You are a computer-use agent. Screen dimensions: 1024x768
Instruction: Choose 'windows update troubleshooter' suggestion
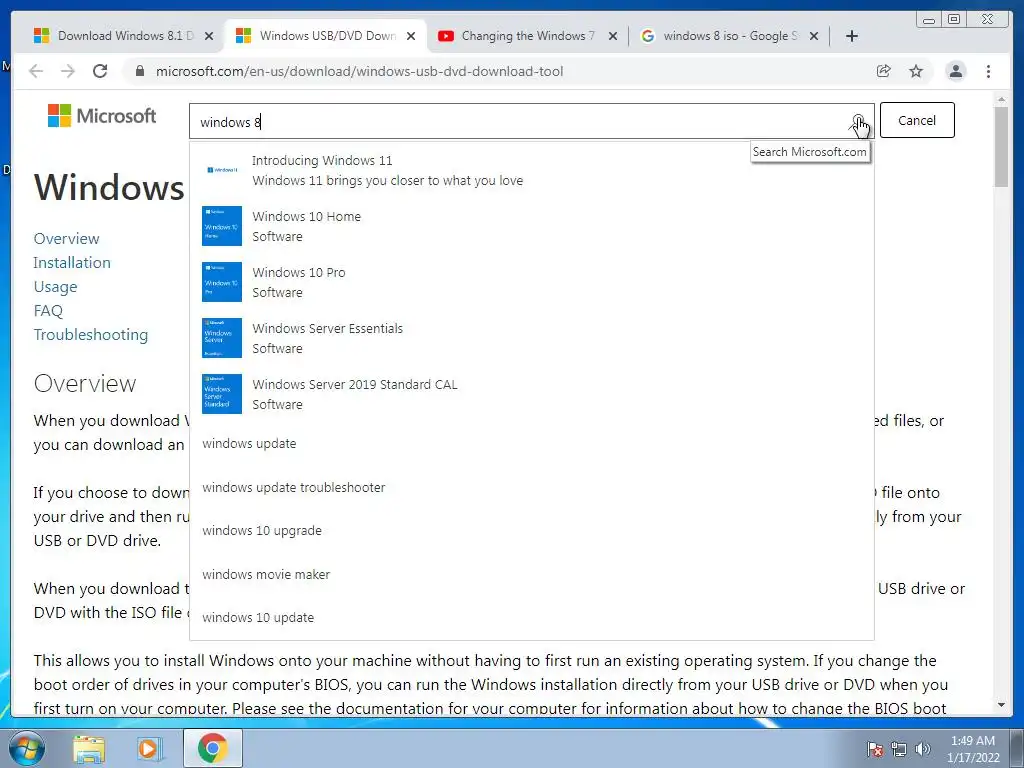(293, 487)
